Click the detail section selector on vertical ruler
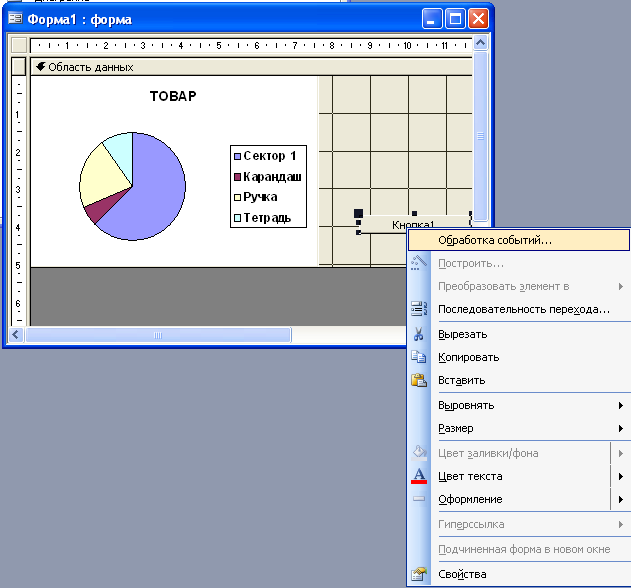This screenshot has height=588, width=631. [19, 66]
